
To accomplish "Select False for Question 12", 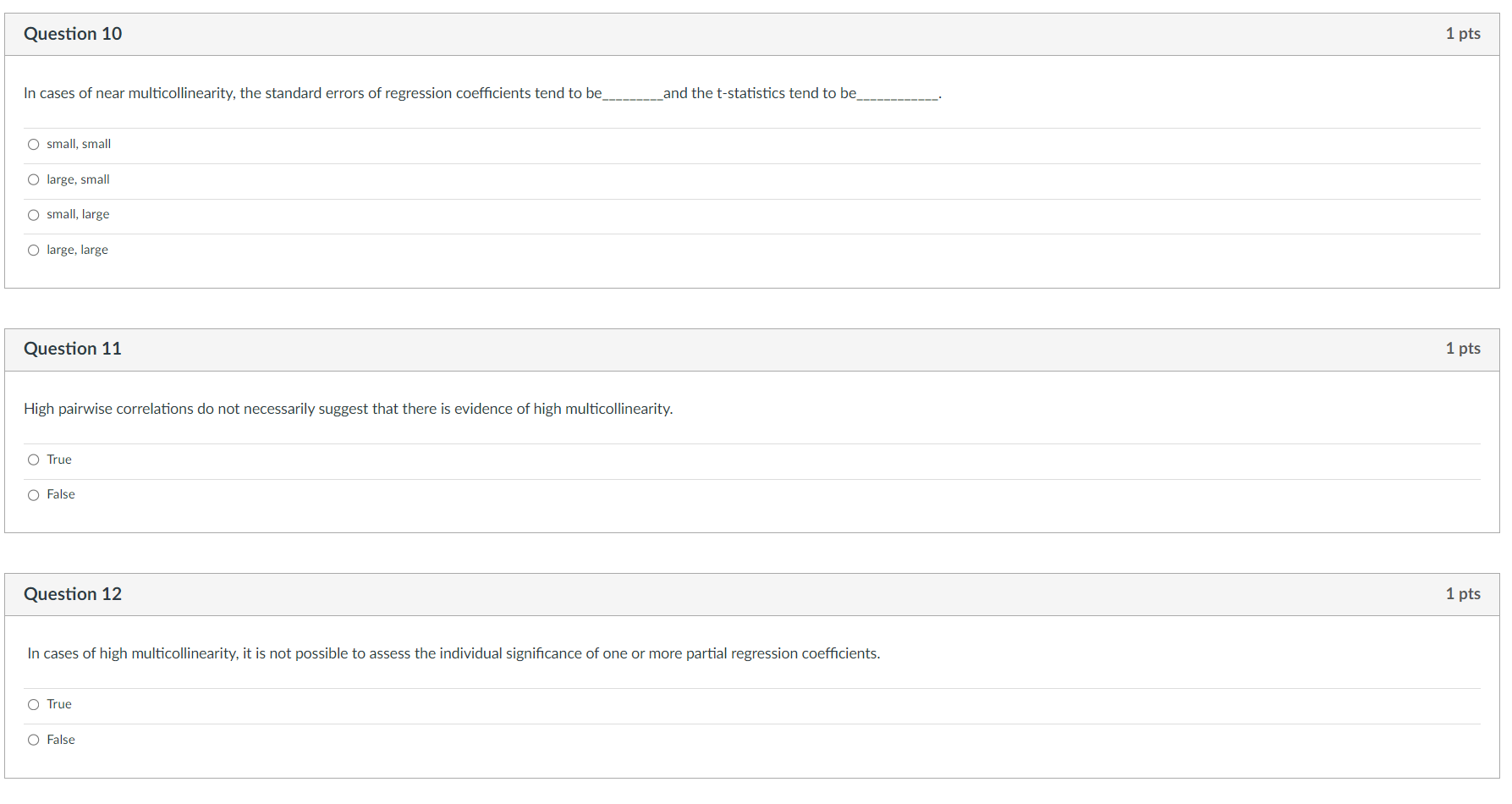I will point(33,740).
